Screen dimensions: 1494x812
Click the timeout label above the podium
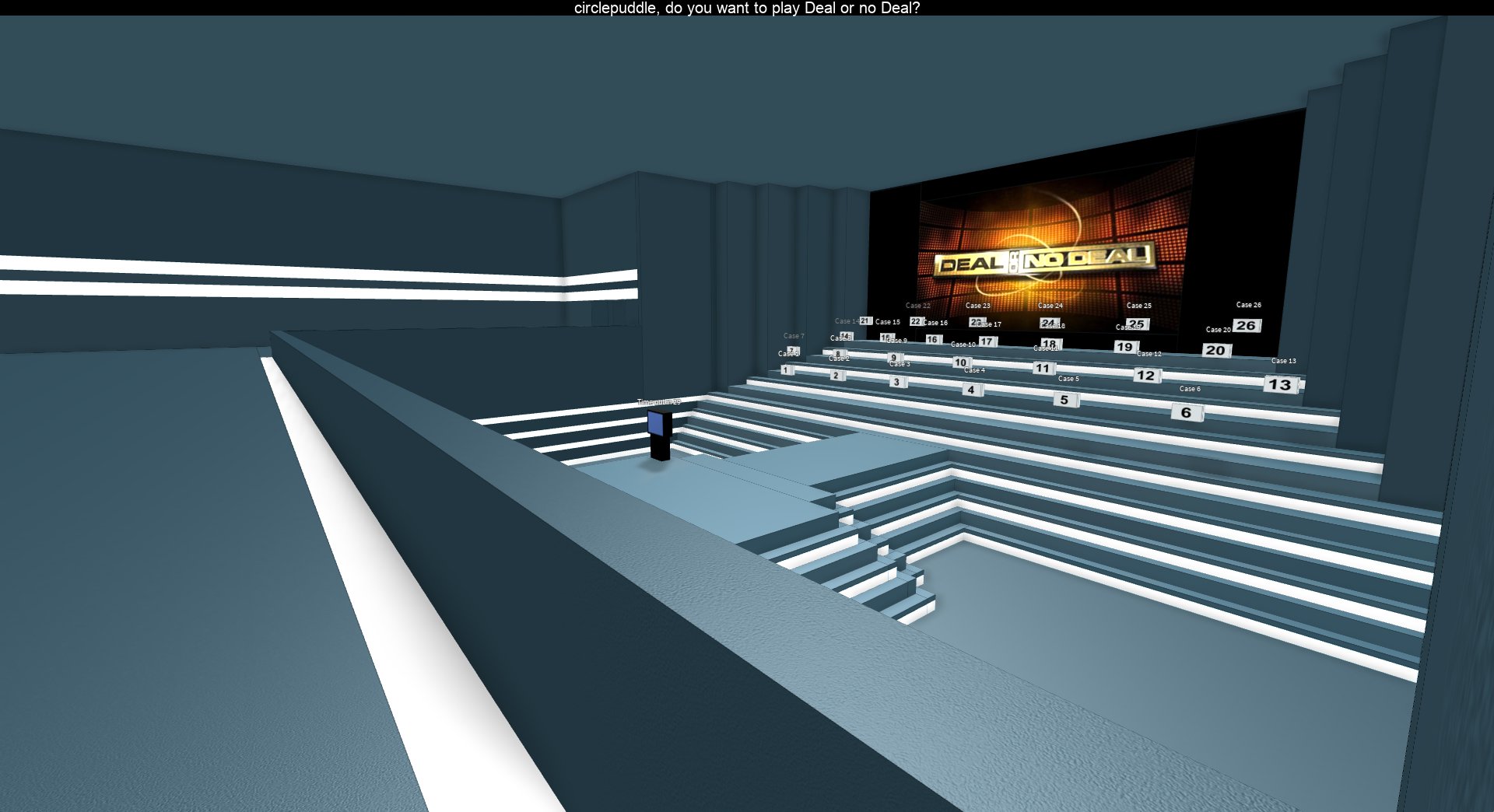pos(659,402)
